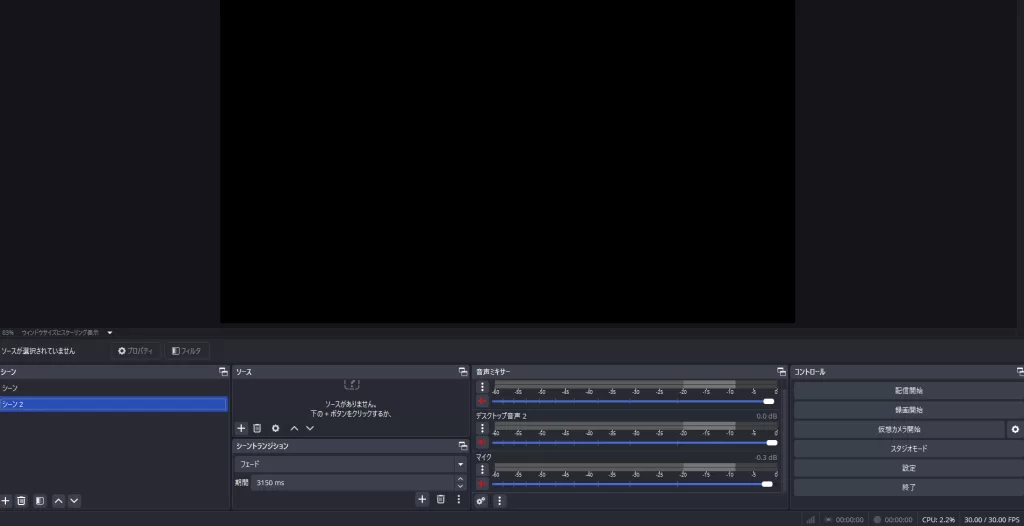Viewport: 1024px width, 526px height.
Task: Open source properties gear in Sources panel
Action: pos(276,428)
